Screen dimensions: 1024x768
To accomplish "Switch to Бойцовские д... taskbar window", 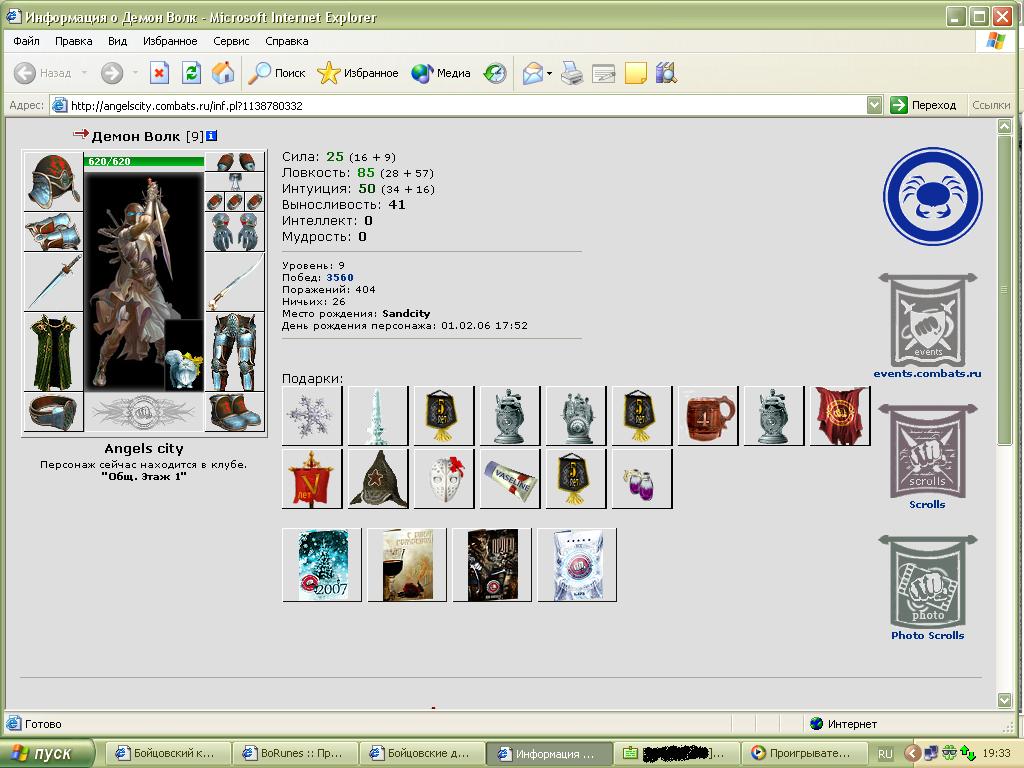I will [x=421, y=753].
